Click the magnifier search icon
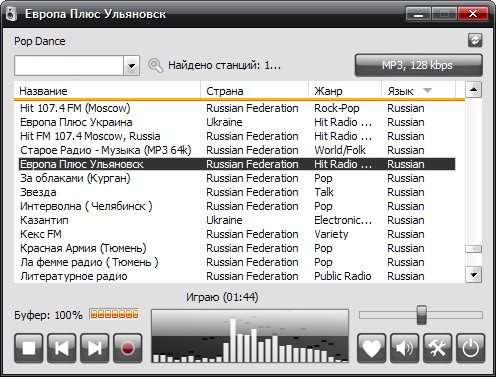 pyautogui.click(x=155, y=65)
